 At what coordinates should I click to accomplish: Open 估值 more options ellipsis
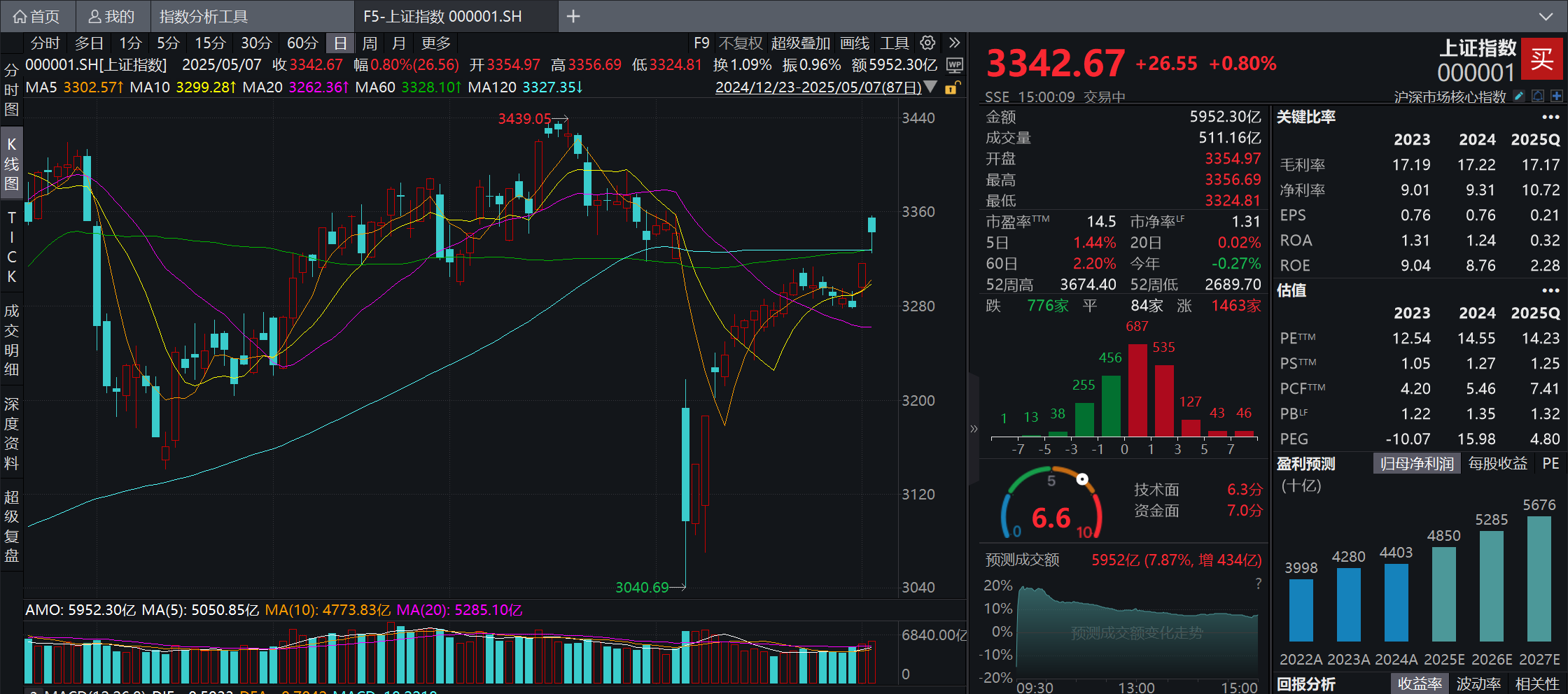[1550, 290]
